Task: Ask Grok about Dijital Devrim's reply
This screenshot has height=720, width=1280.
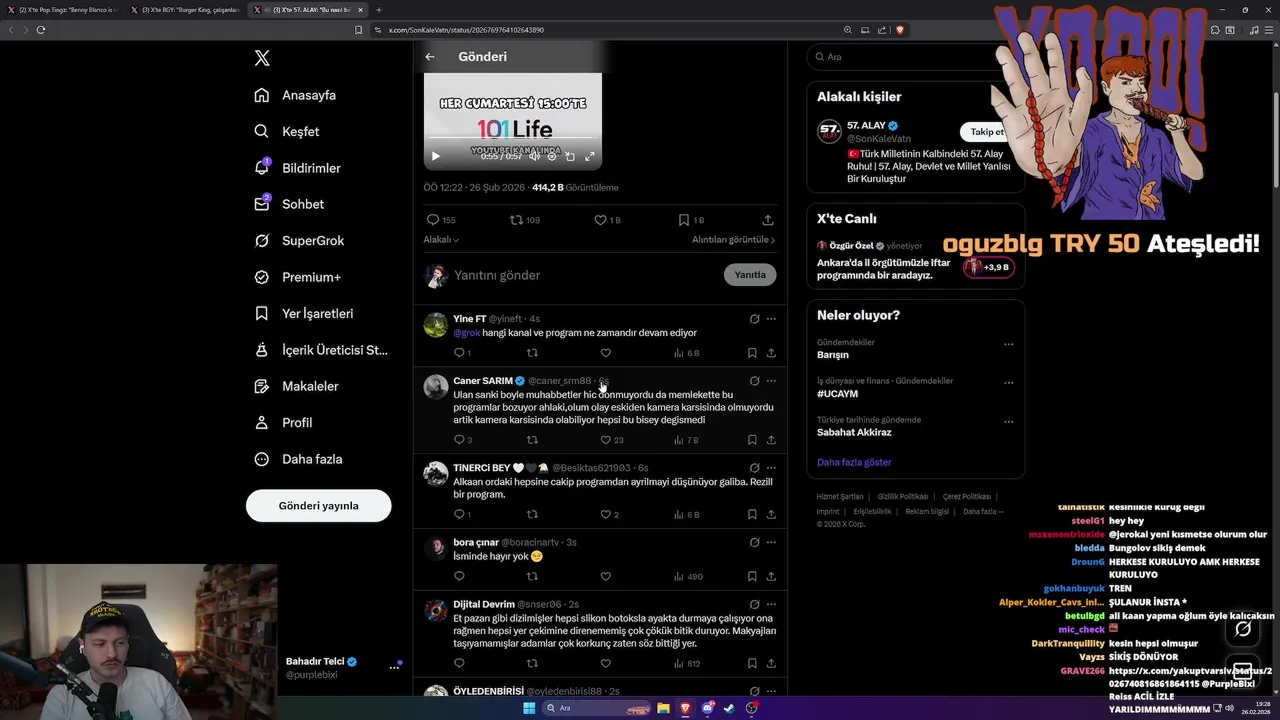Action: (x=754, y=604)
